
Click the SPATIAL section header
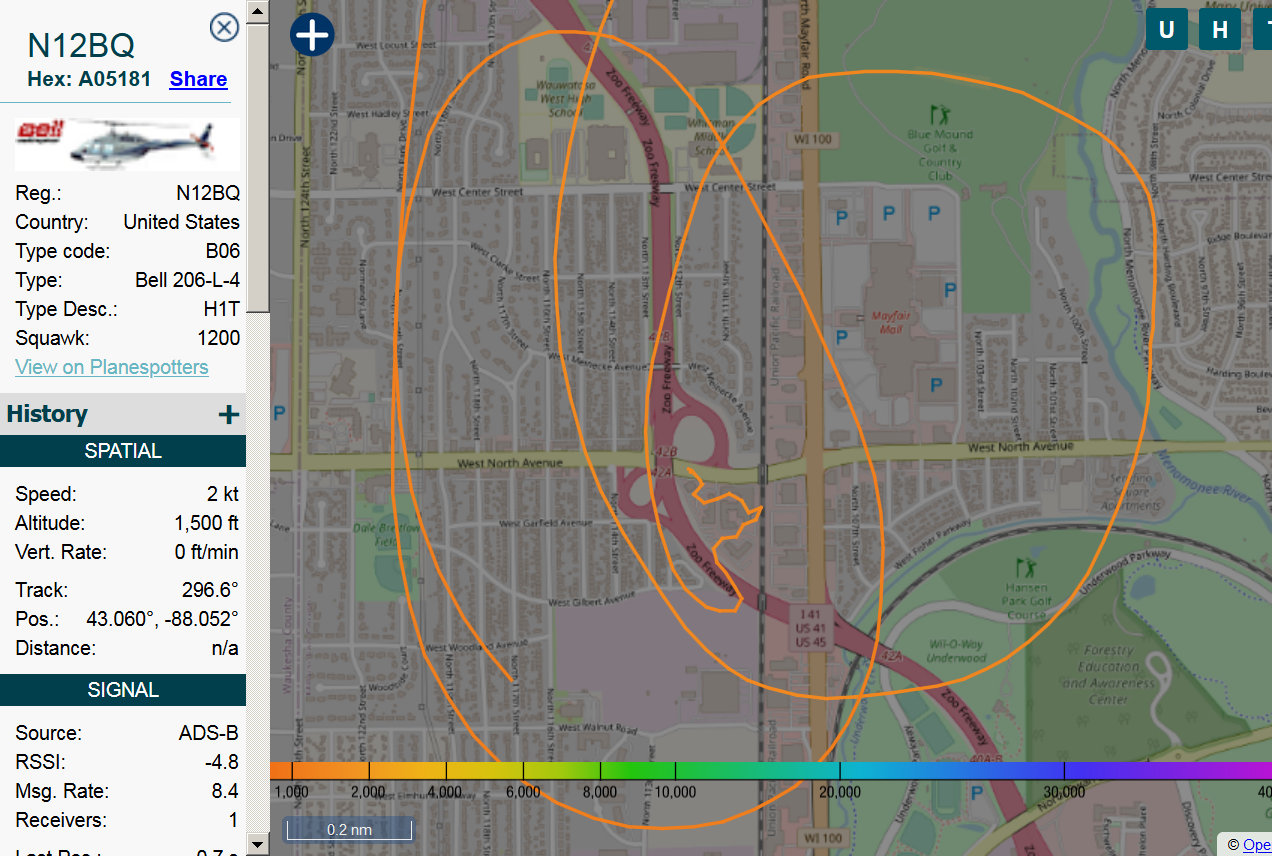click(x=123, y=451)
